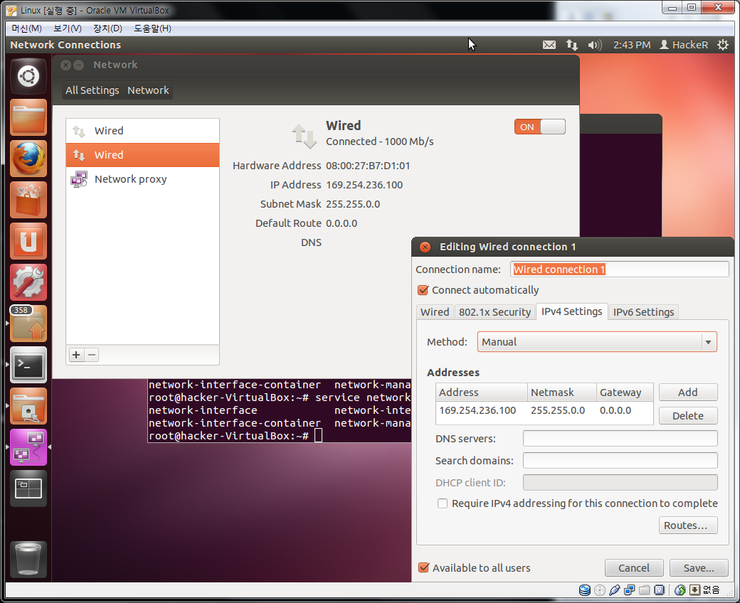
Task: Save the wired connection settings
Action: [x=698, y=568]
